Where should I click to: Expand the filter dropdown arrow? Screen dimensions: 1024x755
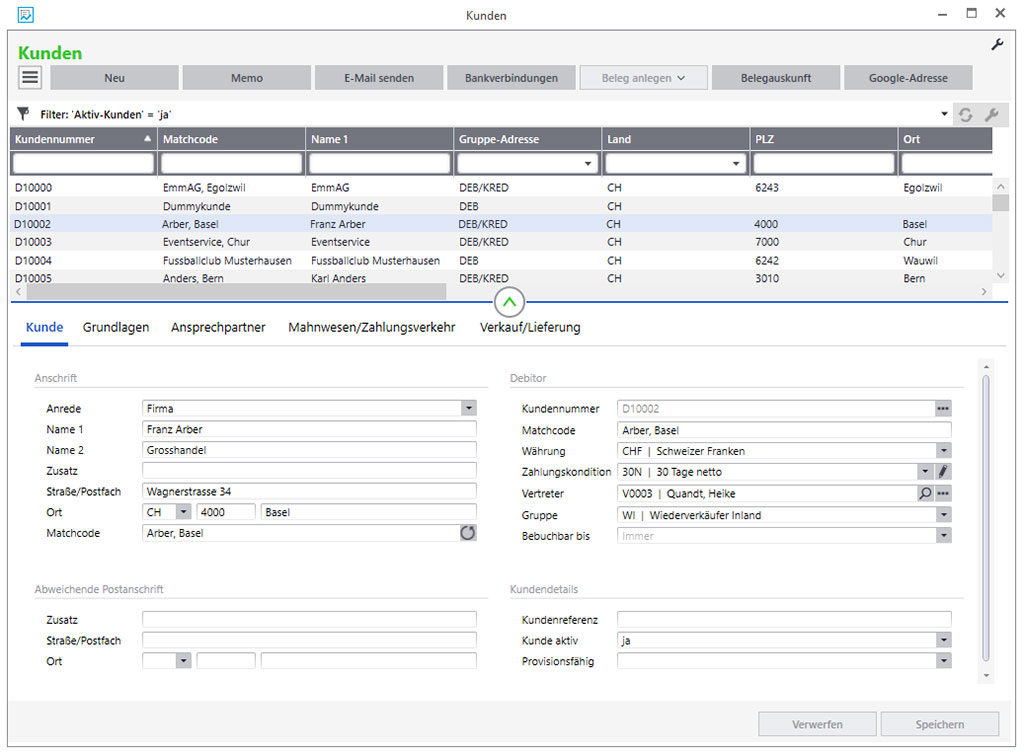pyautogui.click(x=944, y=114)
